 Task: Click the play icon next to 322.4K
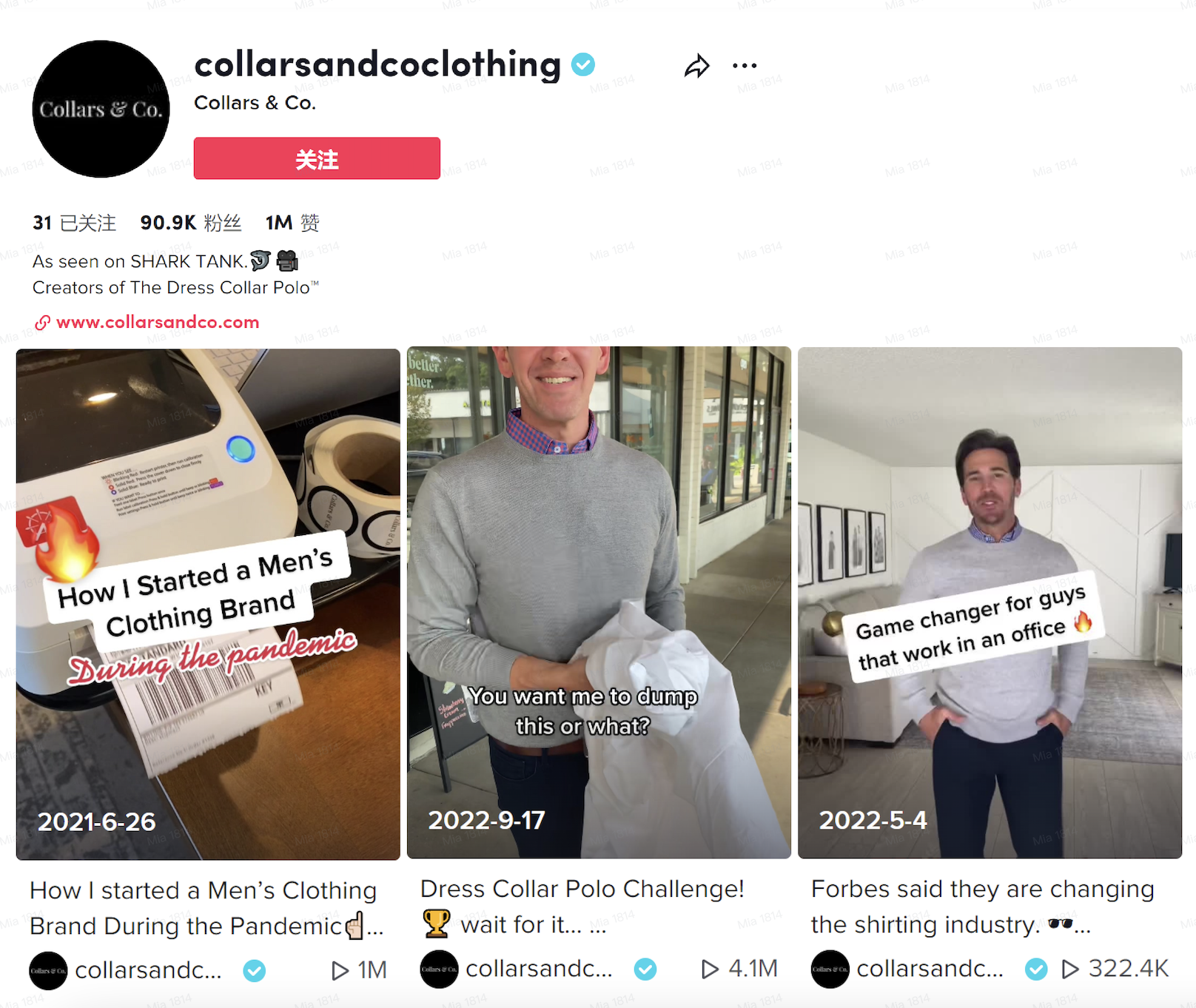pos(1070,969)
